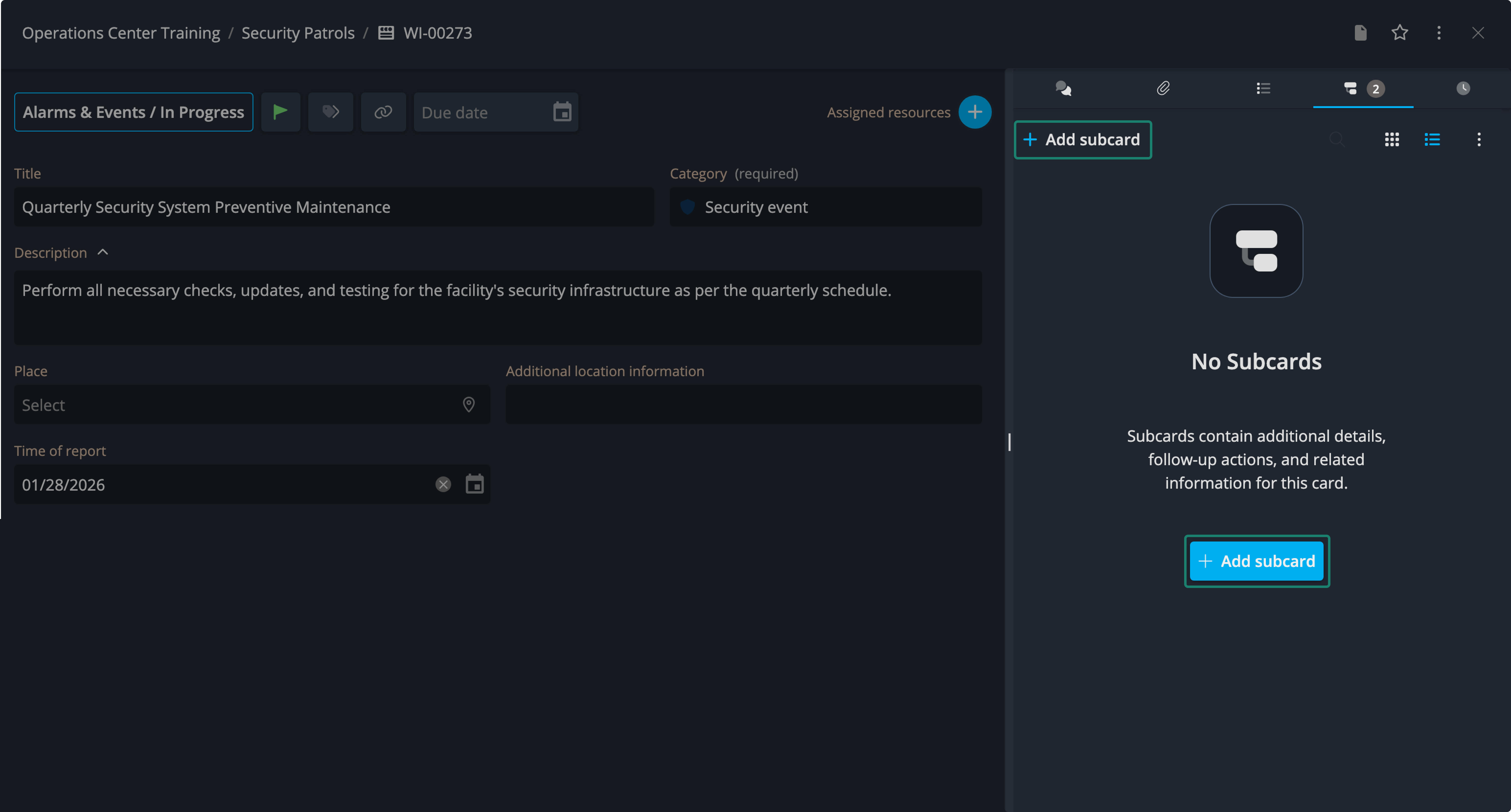Click the blue Add subcard button
The height and width of the screenshot is (812, 1511).
point(1256,561)
